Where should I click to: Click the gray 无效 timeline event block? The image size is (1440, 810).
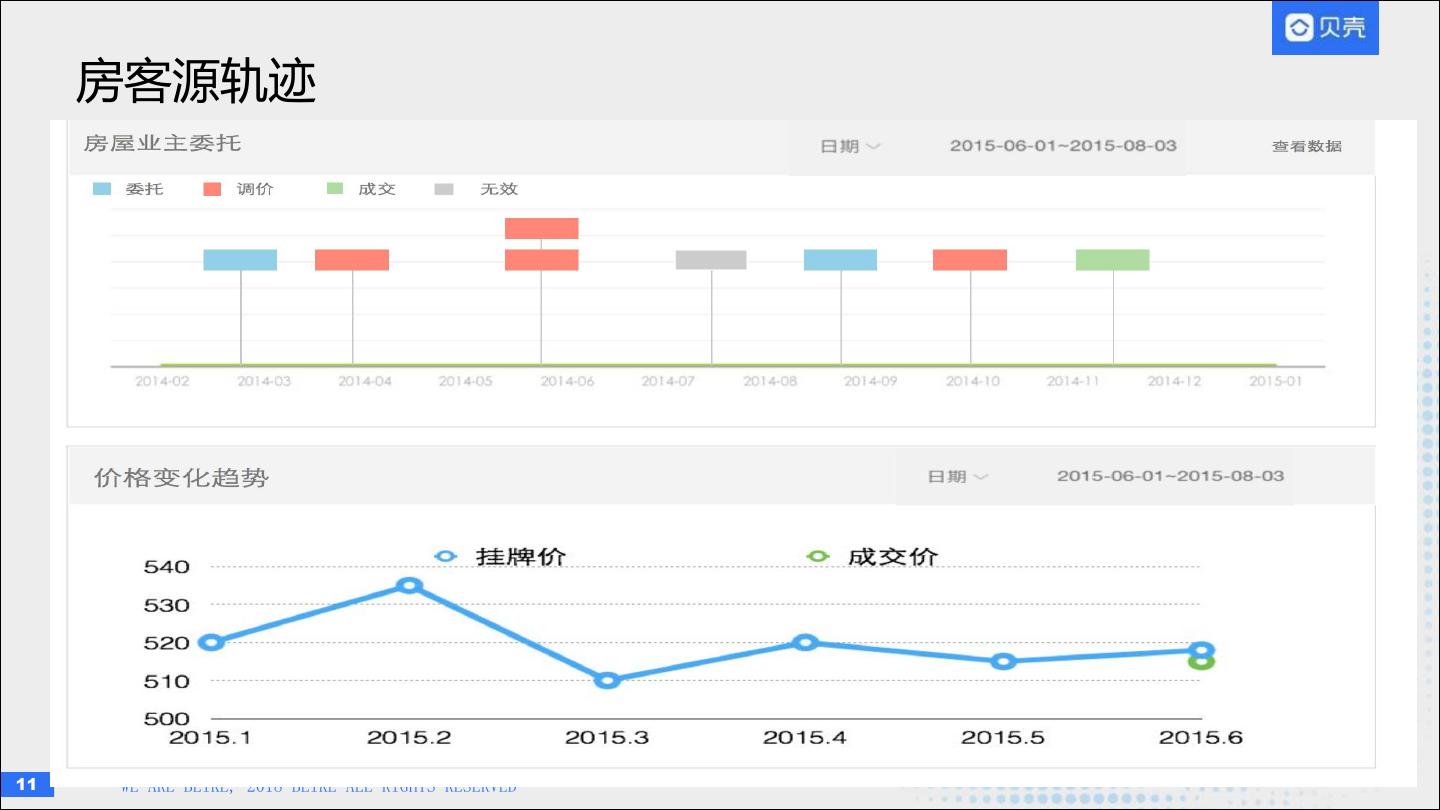click(x=711, y=260)
